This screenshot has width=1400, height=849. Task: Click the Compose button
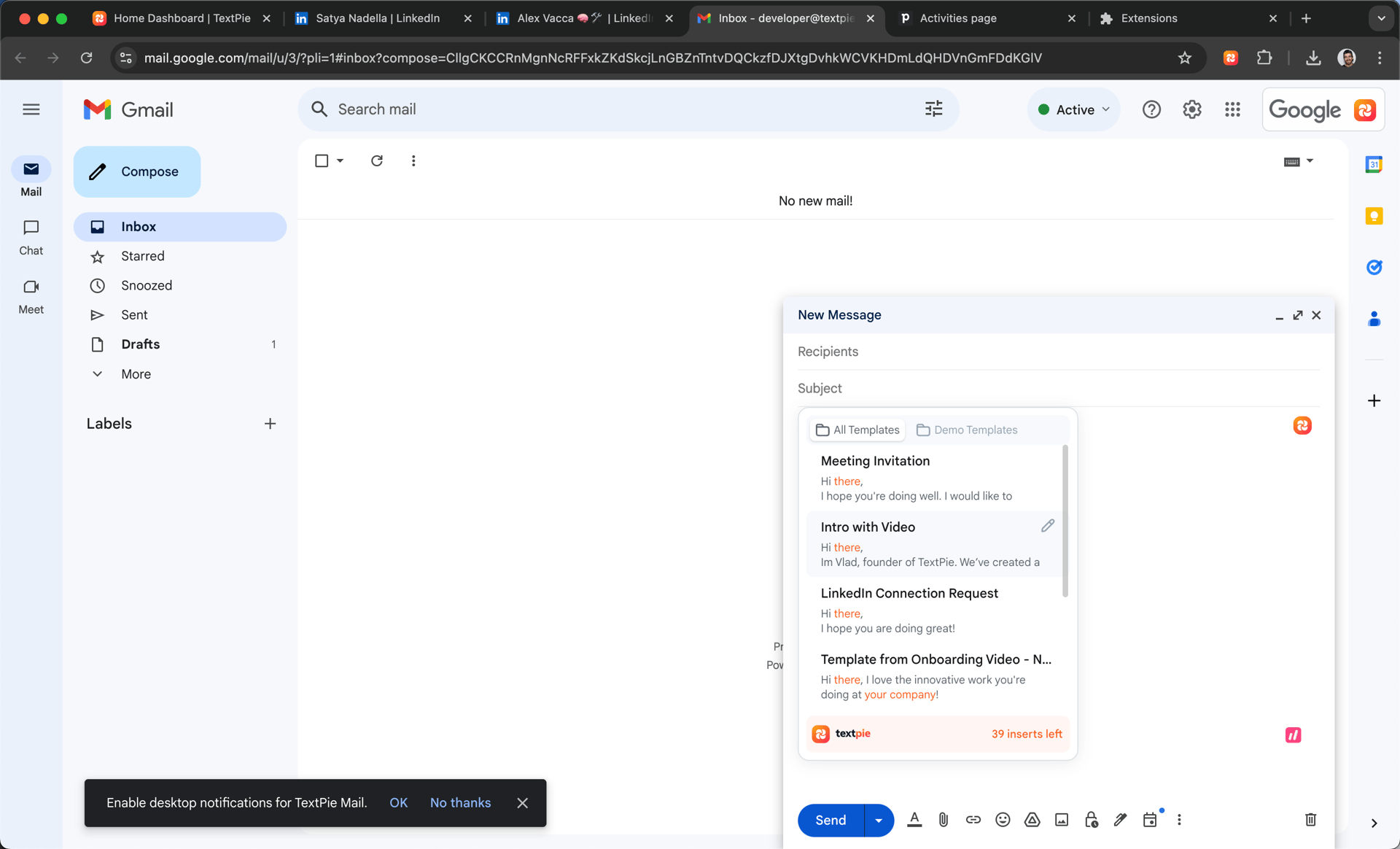137,171
